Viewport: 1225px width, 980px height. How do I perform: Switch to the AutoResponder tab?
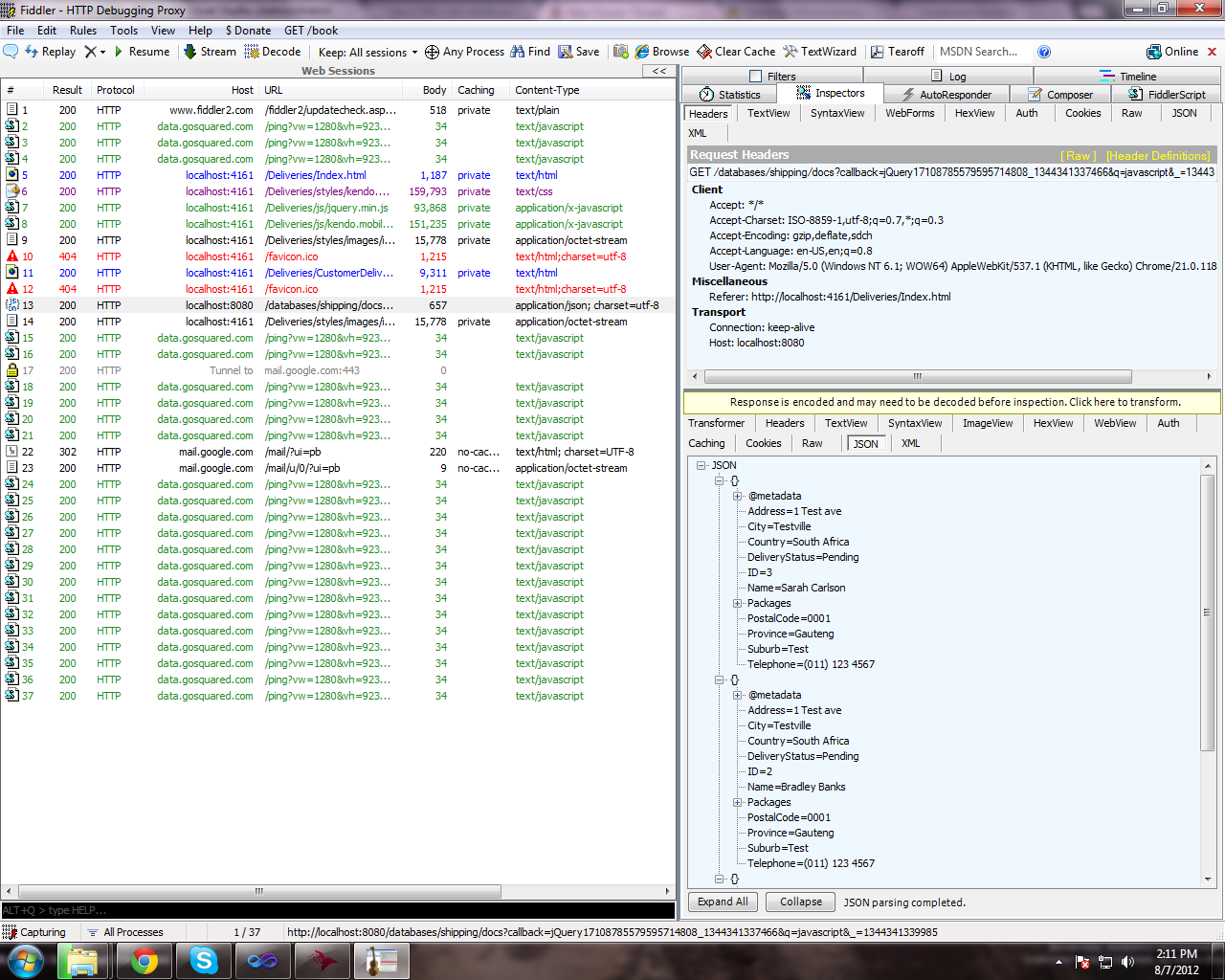click(946, 94)
